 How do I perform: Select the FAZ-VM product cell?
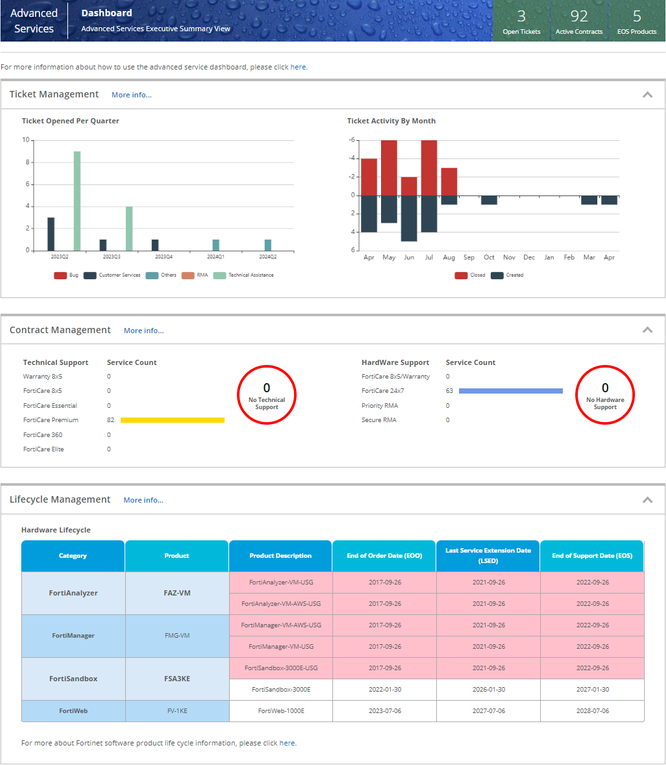(x=177, y=593)
